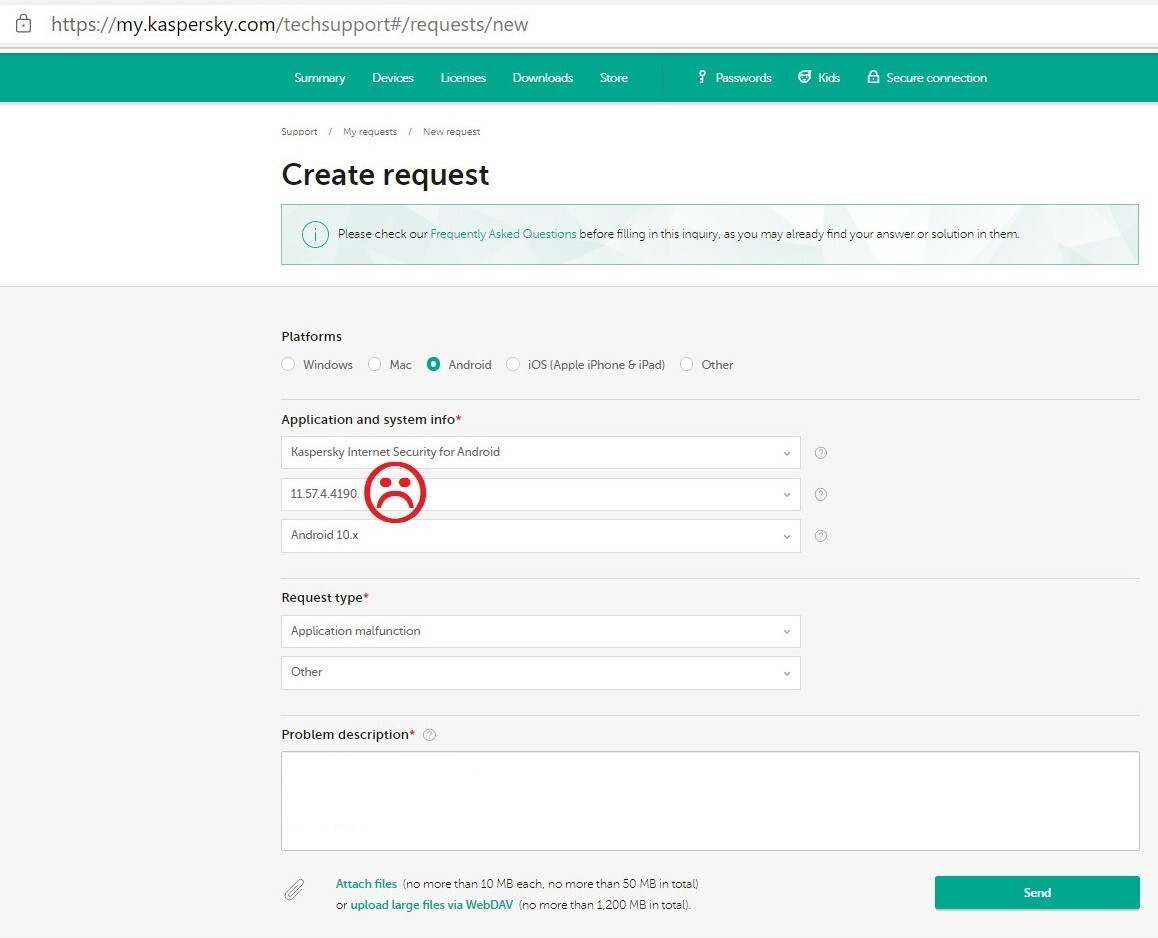Viewport: 1158px width, 938px height.
Task: Click the Passwords key icon
Action: pyautogui.click(x=702, y=77)
